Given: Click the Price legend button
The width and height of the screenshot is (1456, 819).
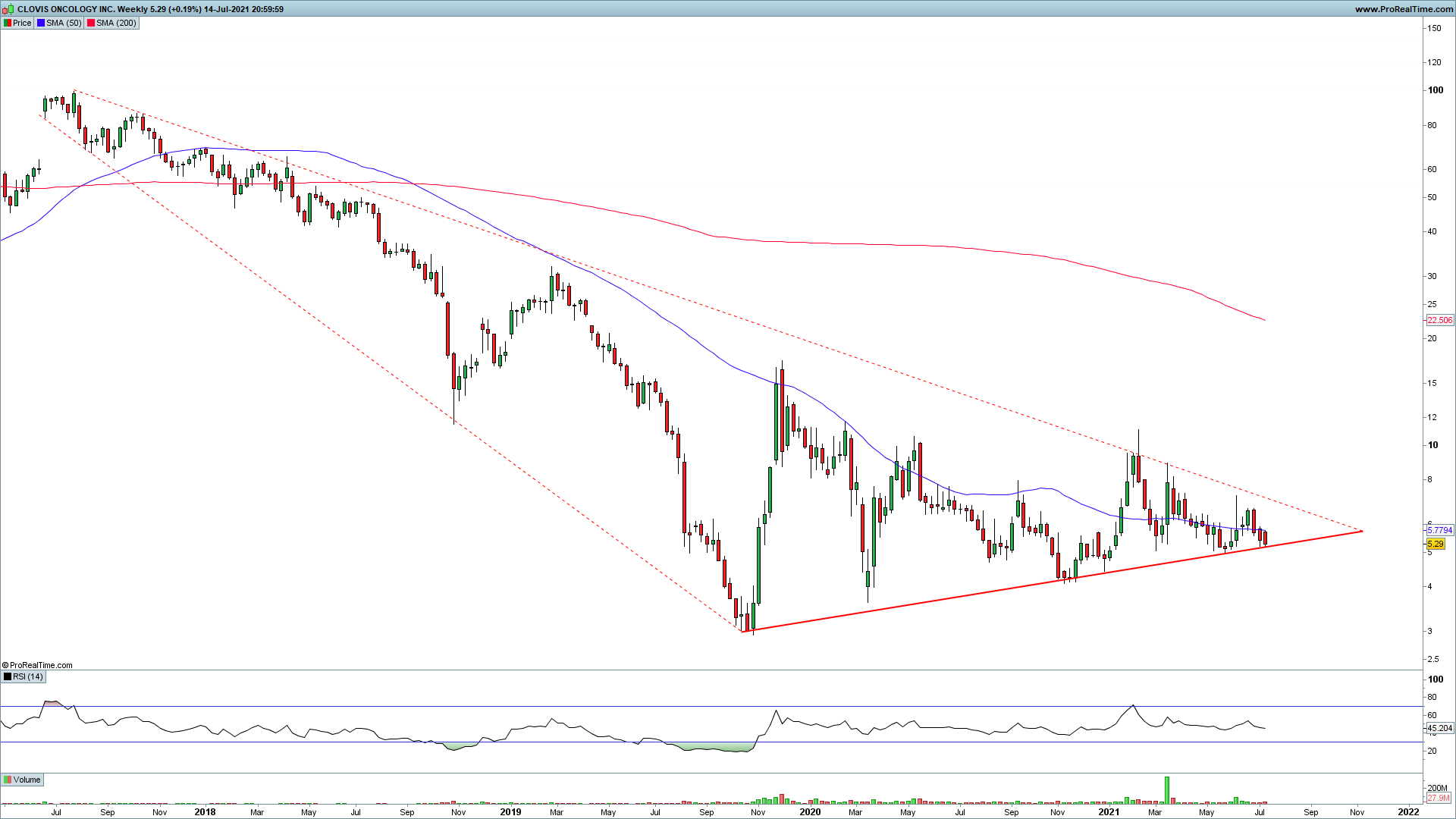Looking at the screenshot, I should point(17,23).
